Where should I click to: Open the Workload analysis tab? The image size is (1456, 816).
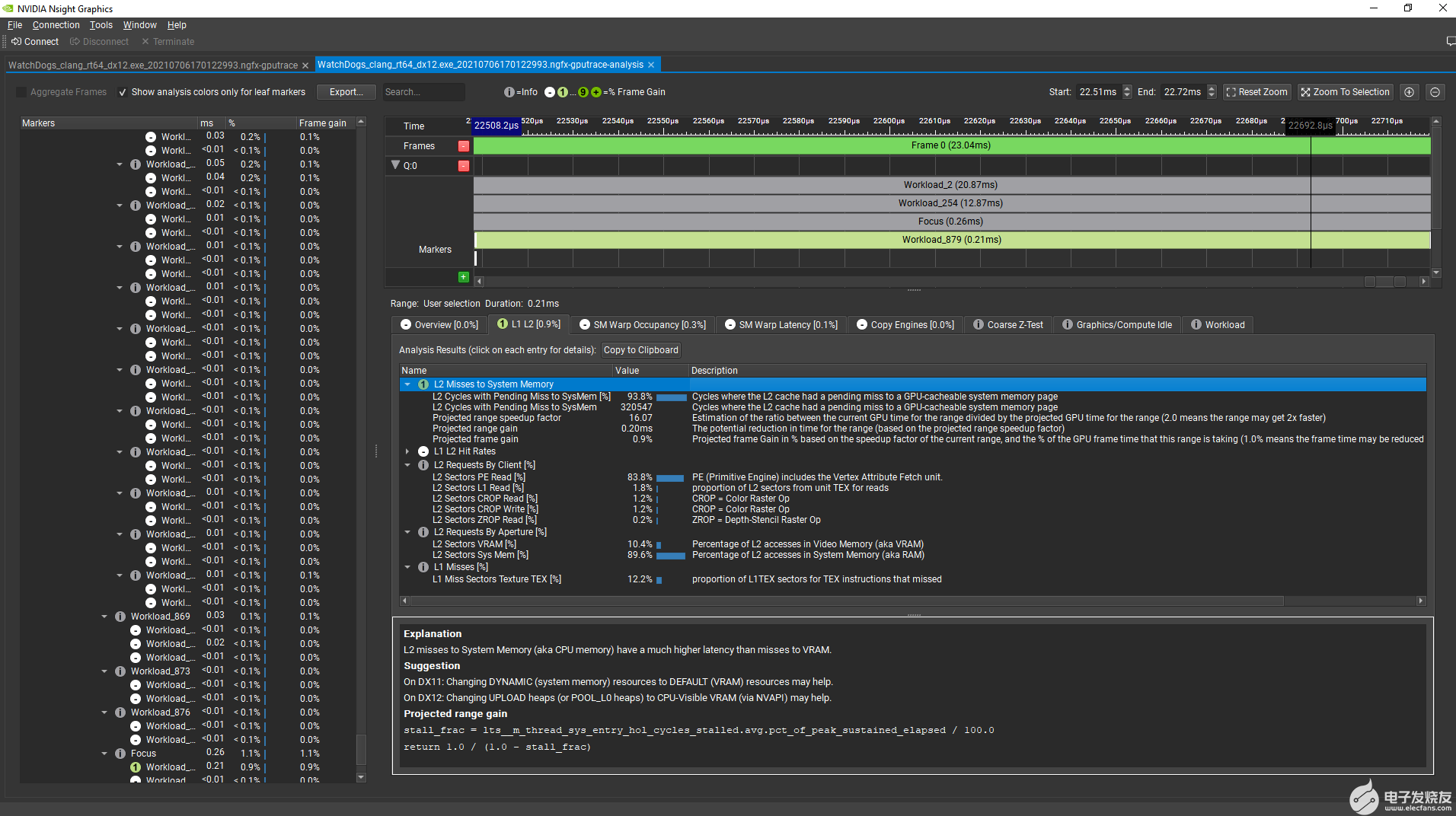click(1217, 325)
